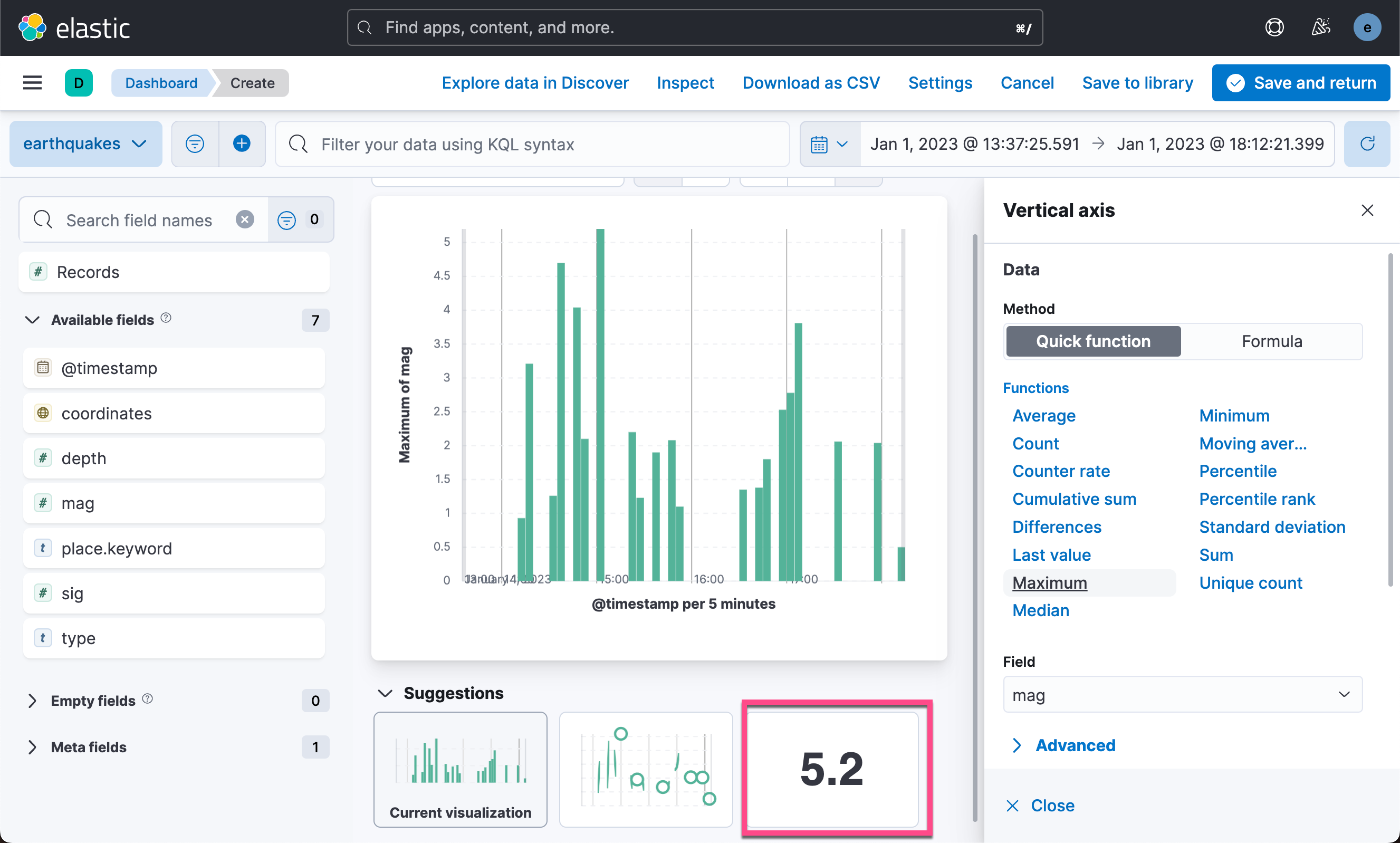Open the help lifebuoy icon
The width and height of the screenshot is (1400, 843).
click(x=1274, y=27)
